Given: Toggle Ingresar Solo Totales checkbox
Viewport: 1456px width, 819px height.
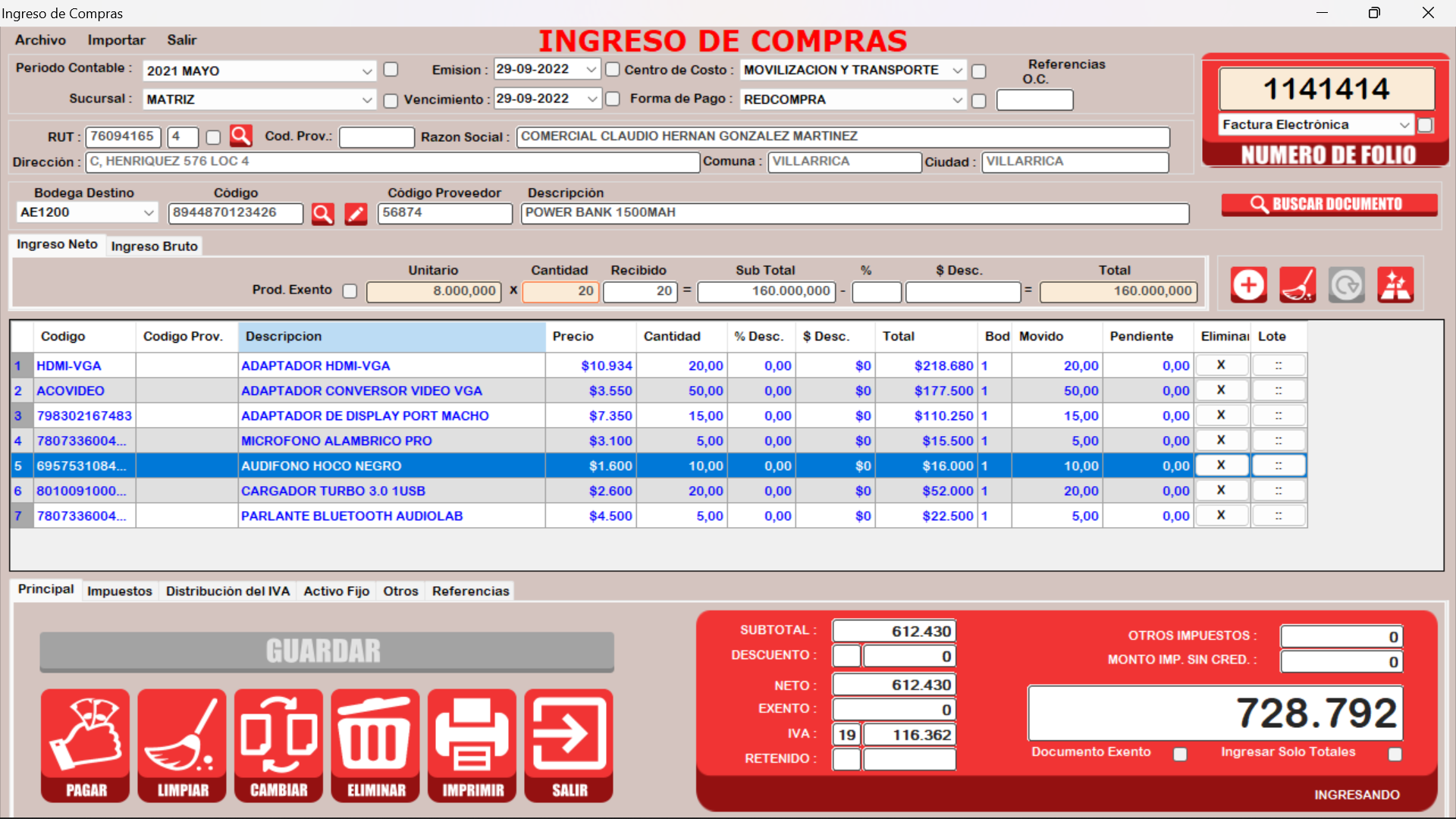Looking at the screenshot, I should tap(1395, 754).
